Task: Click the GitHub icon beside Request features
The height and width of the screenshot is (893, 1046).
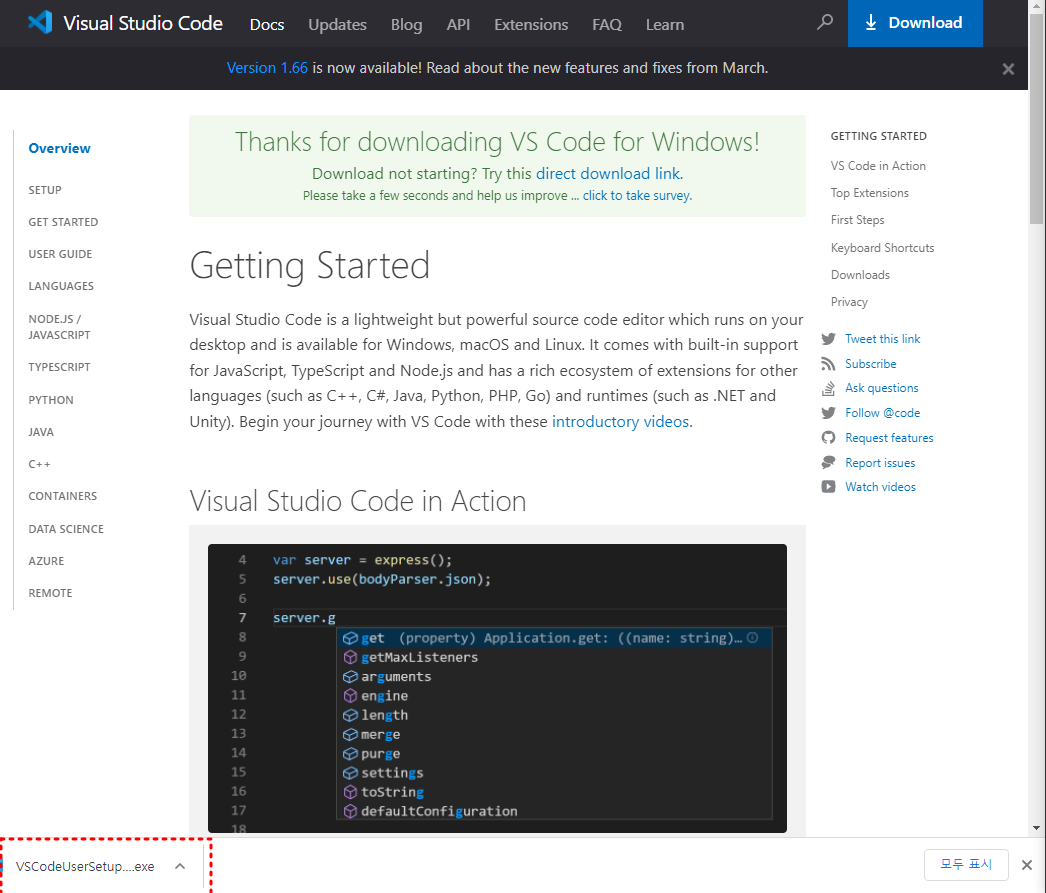Action: 829,437
